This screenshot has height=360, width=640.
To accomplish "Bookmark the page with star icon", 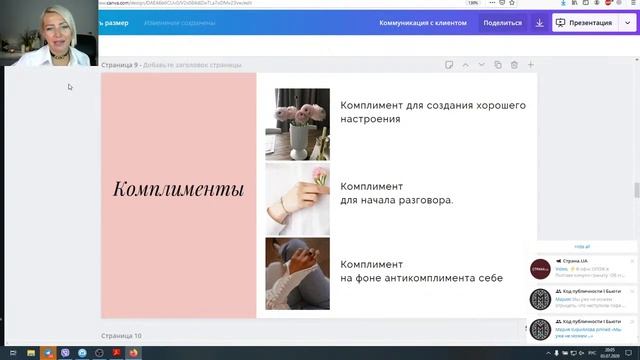I will [x=512, y=3].
